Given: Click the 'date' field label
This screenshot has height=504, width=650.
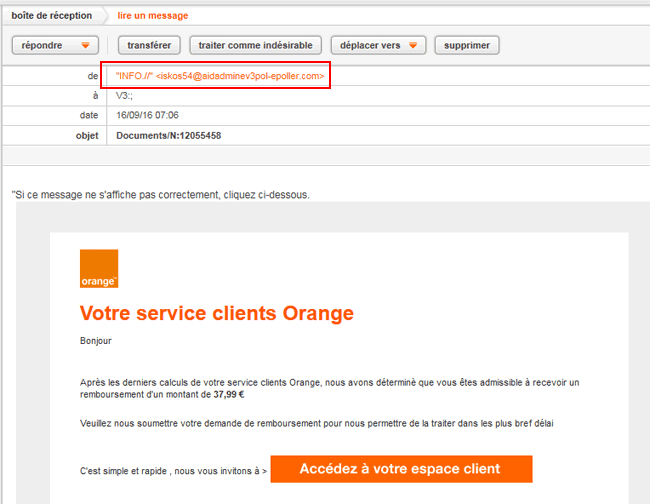Looking at the screenshot, I should point(89,115).
